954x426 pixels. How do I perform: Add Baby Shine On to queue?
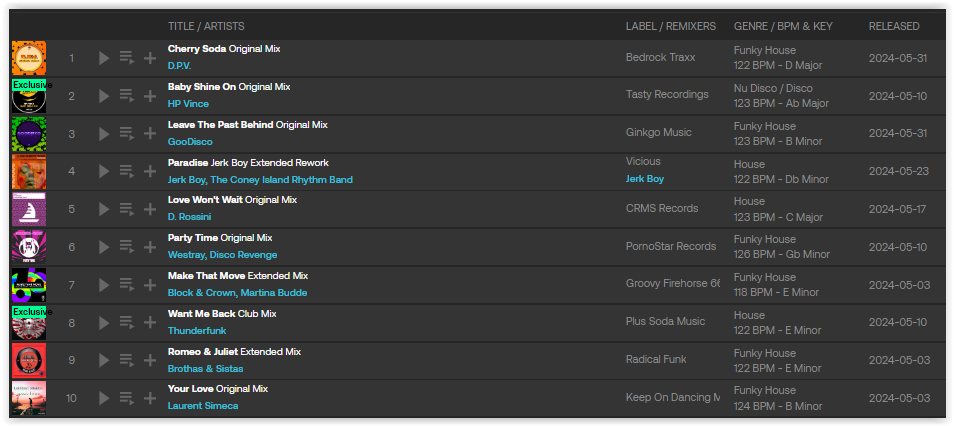[127, 96]
